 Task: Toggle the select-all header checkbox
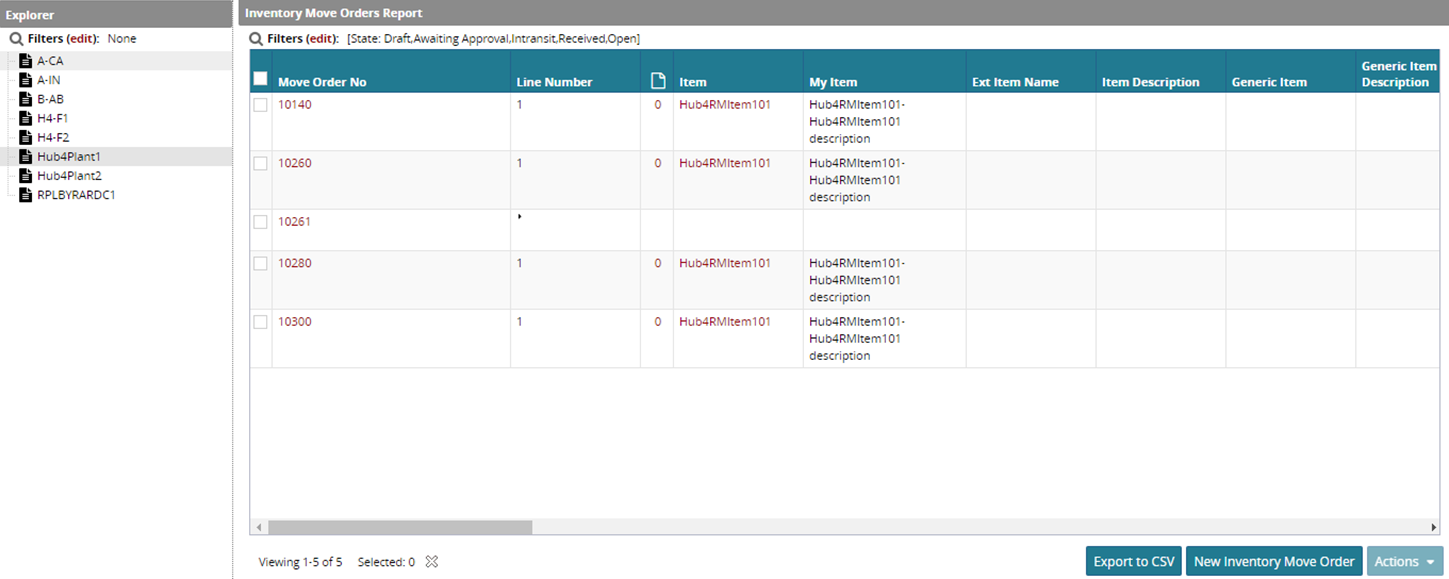point(260,78)
